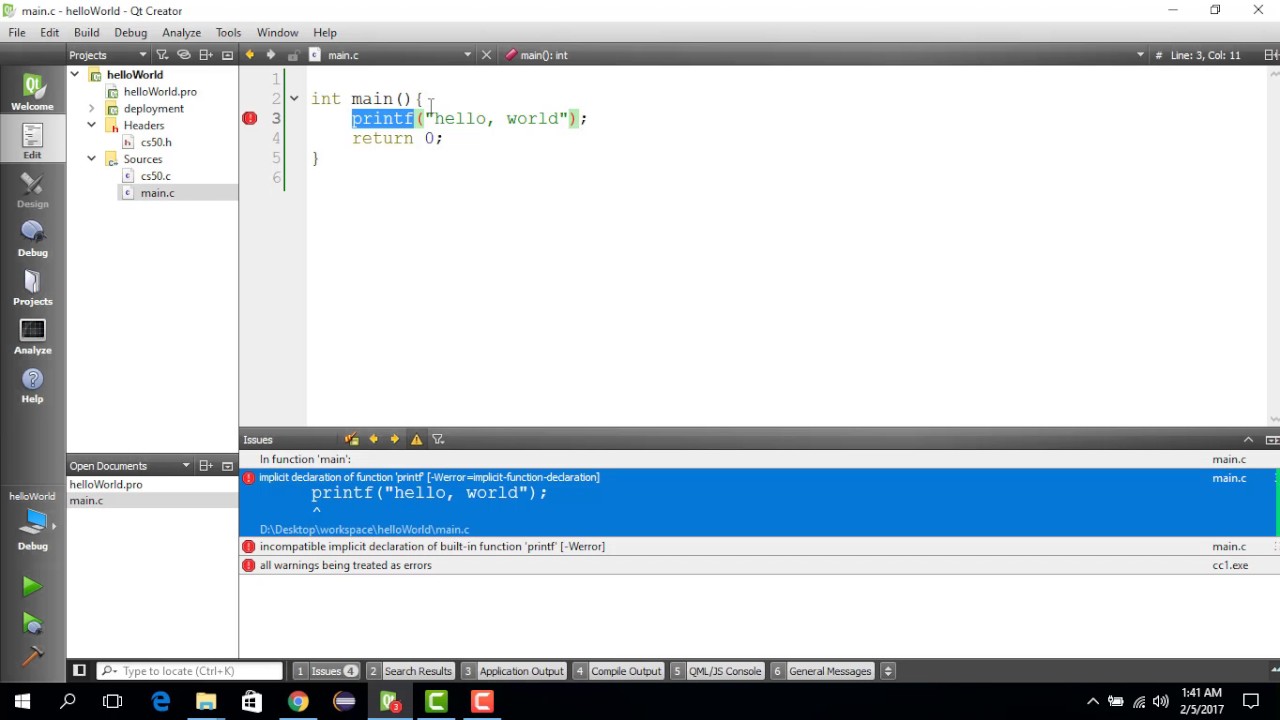Select main.c in project tree

click(x=157, y=193)
